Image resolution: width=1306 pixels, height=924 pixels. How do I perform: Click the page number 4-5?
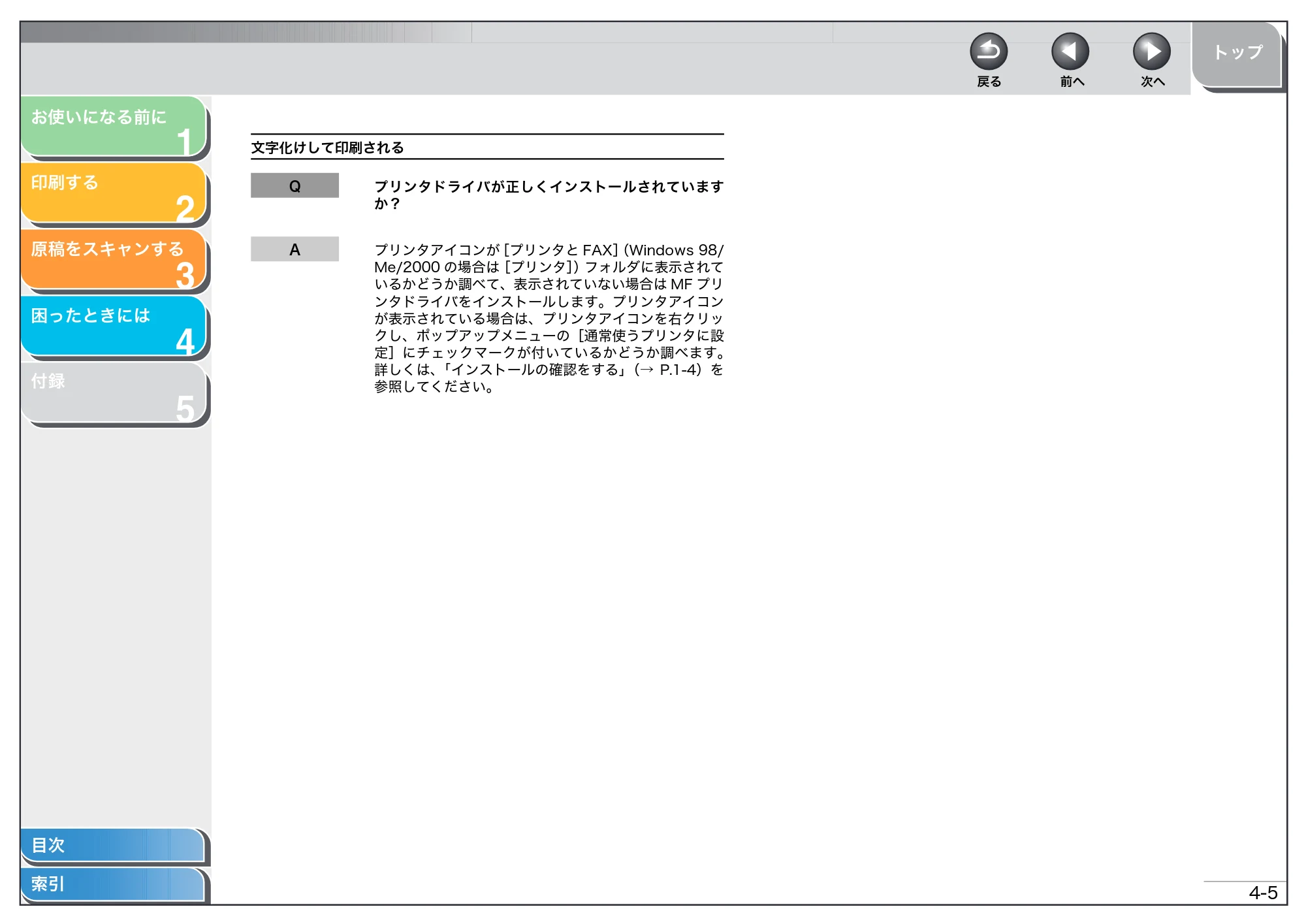tap(1262, 893)
